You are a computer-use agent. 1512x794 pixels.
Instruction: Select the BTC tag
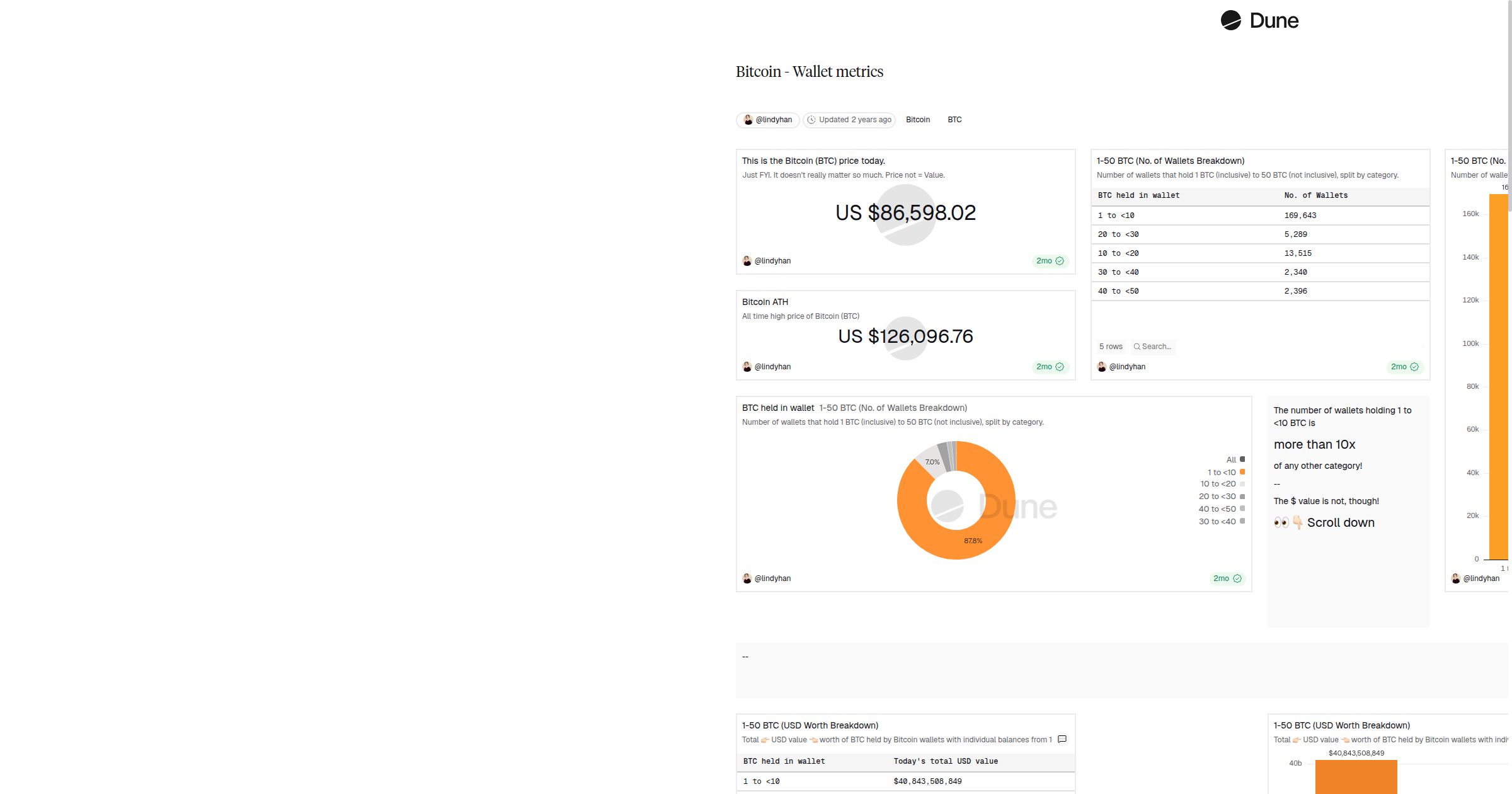(954, 120)
